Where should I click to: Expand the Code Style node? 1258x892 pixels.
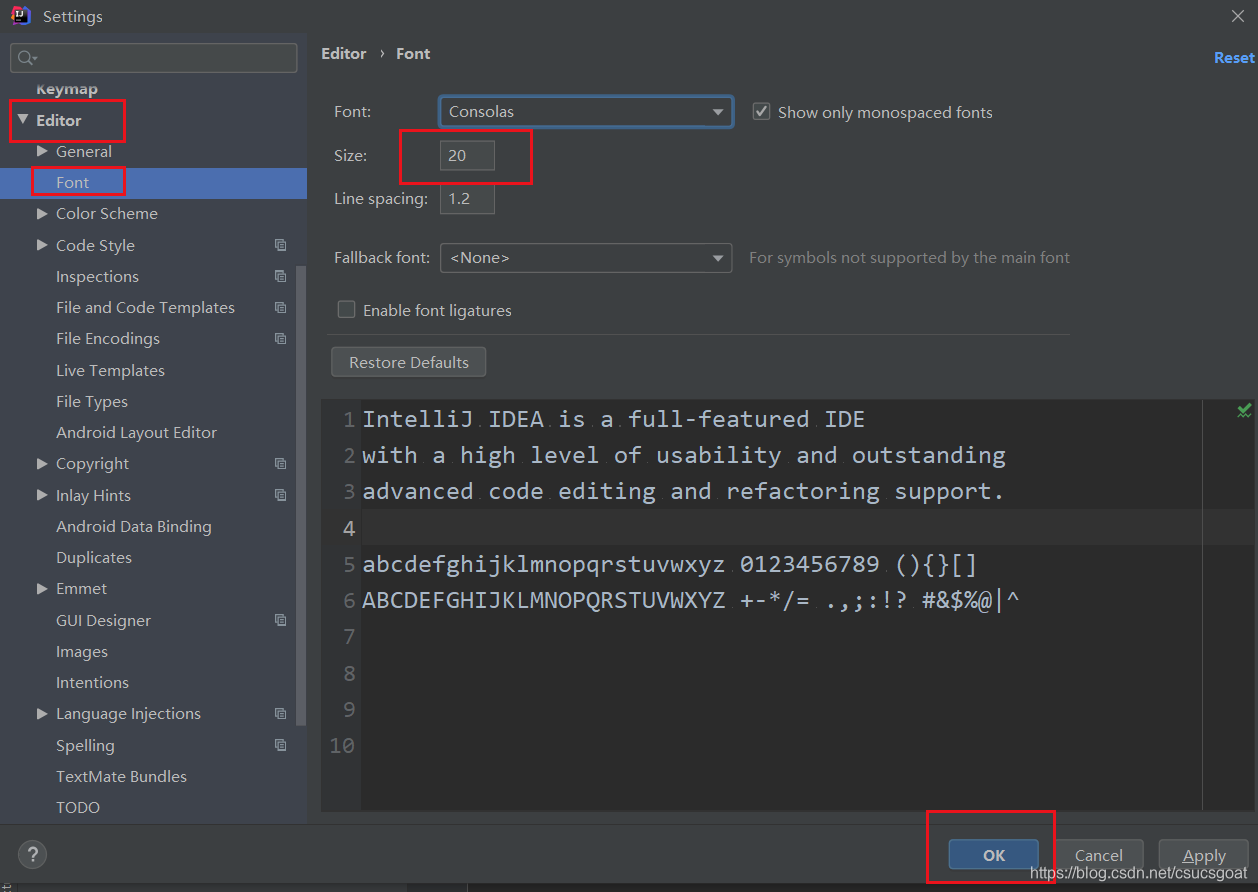point(42,245)
